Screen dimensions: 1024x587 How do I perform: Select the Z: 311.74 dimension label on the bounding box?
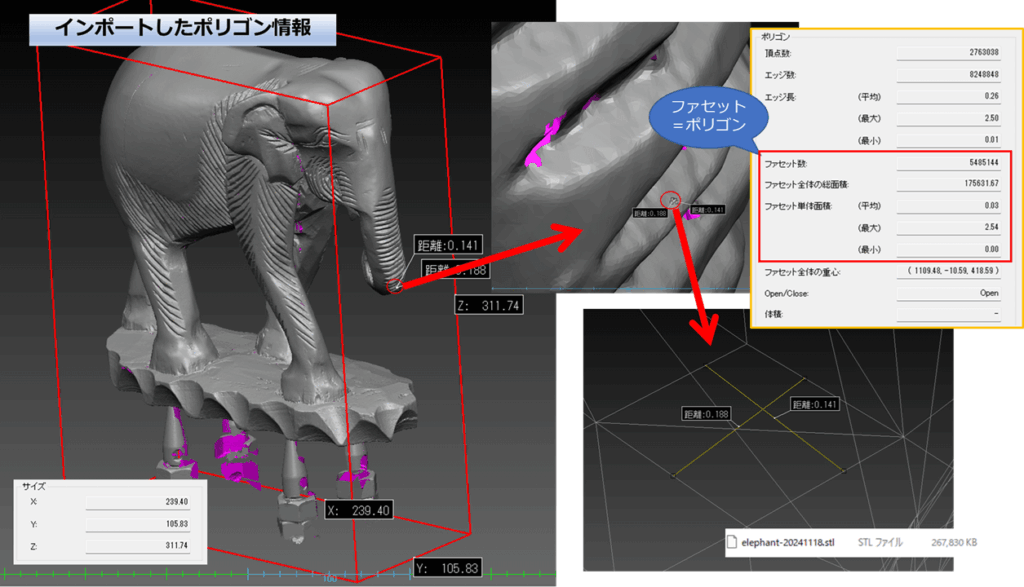point(487,306)
